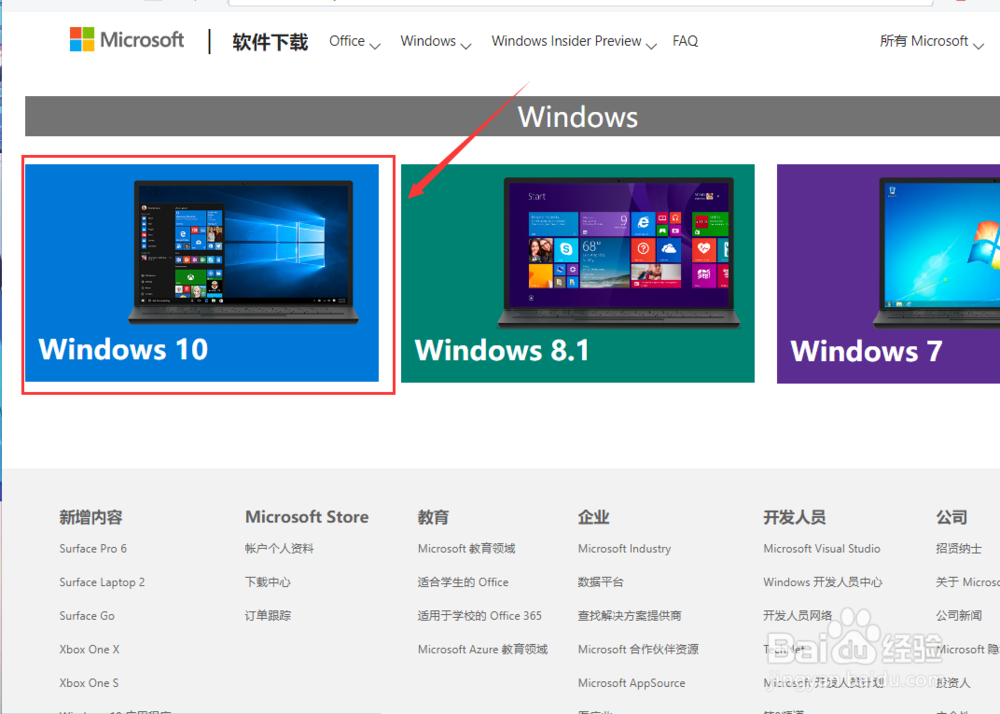Open the Windows dropdown menu
Viewport: 1000px width, 714px height.
(429, 41)
